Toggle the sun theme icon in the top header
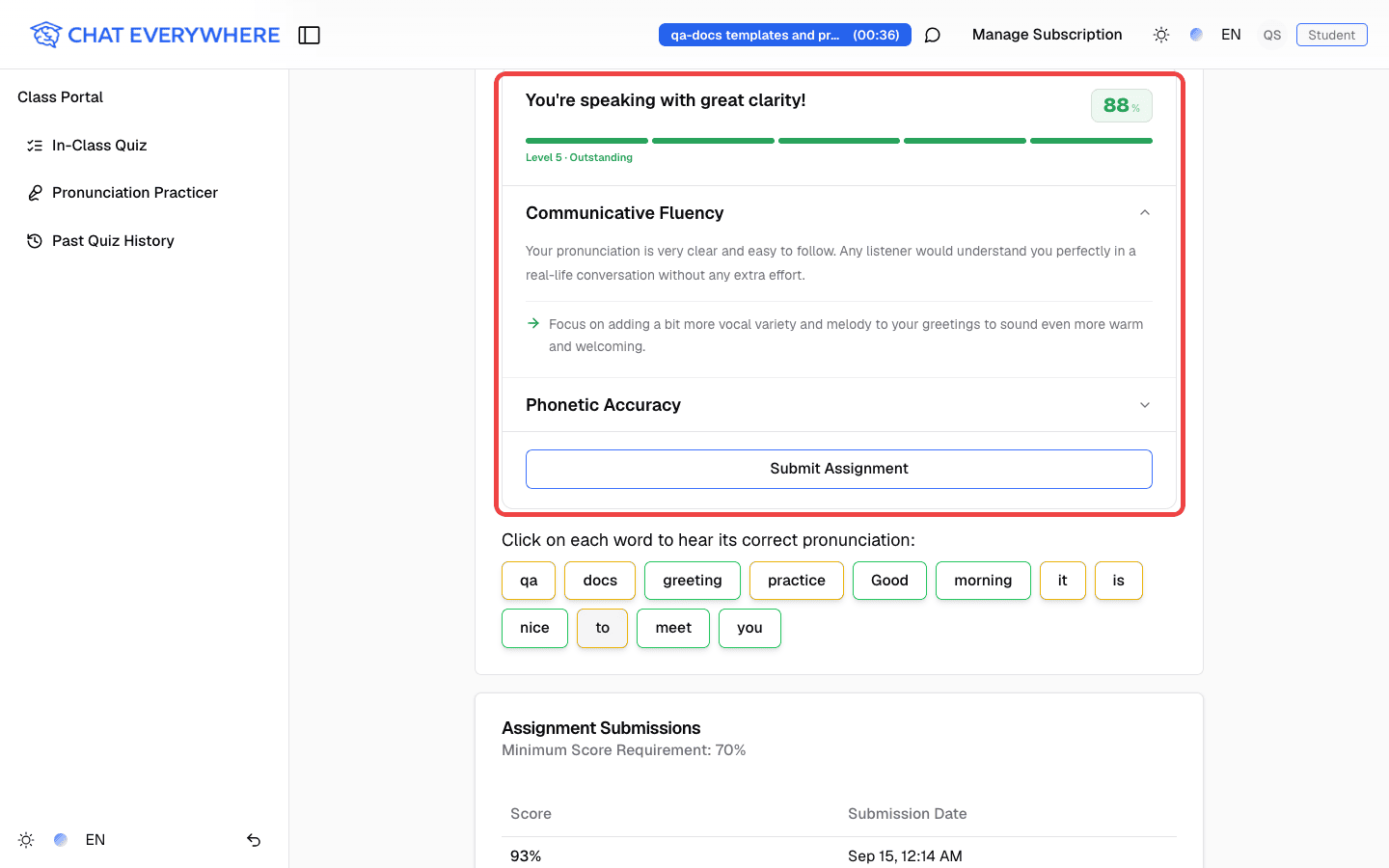The width and height of the screenshot is (1389, 868). coord(1161,35)
